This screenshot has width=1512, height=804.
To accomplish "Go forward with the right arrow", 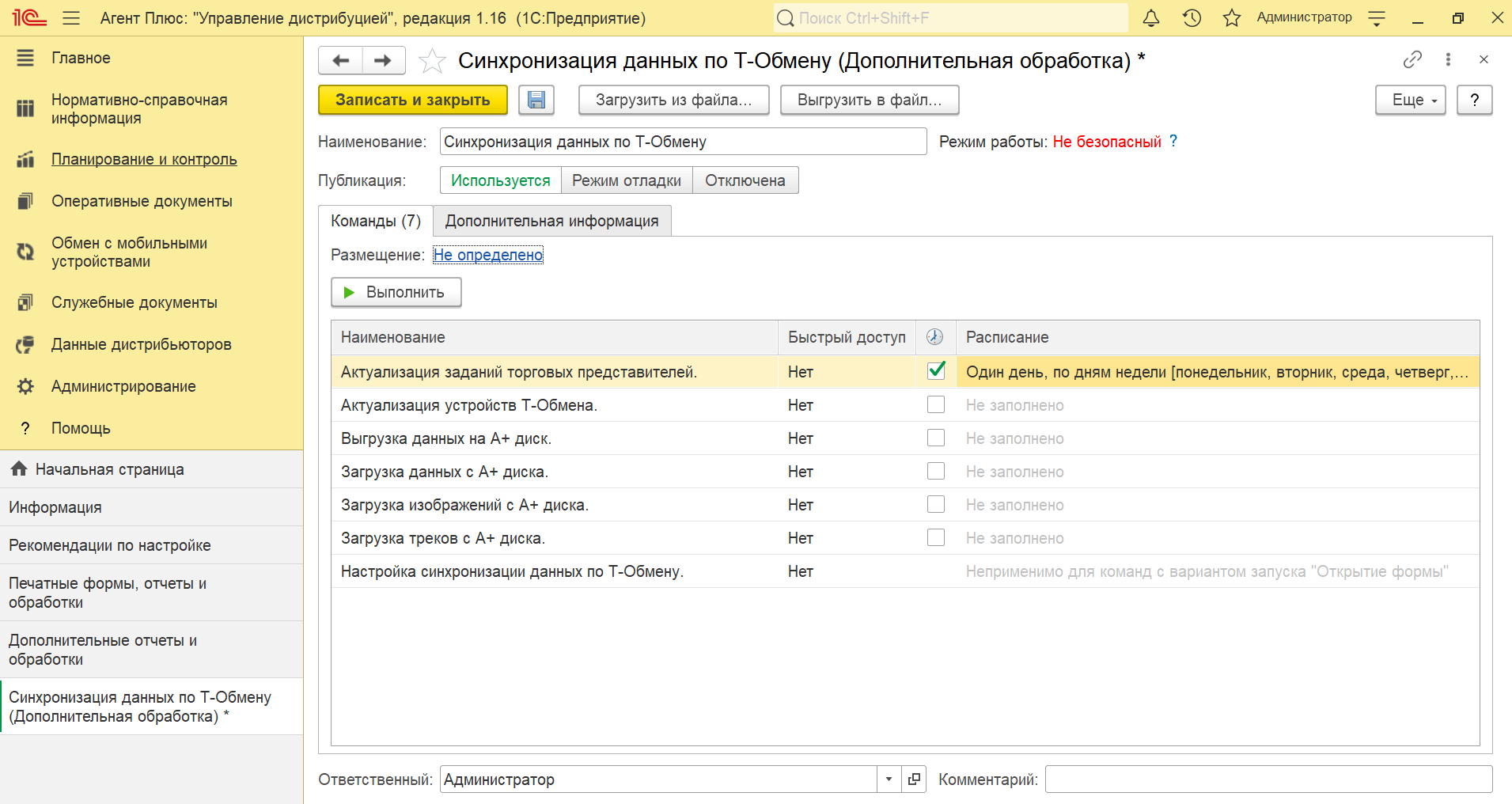I will (384, 60).
